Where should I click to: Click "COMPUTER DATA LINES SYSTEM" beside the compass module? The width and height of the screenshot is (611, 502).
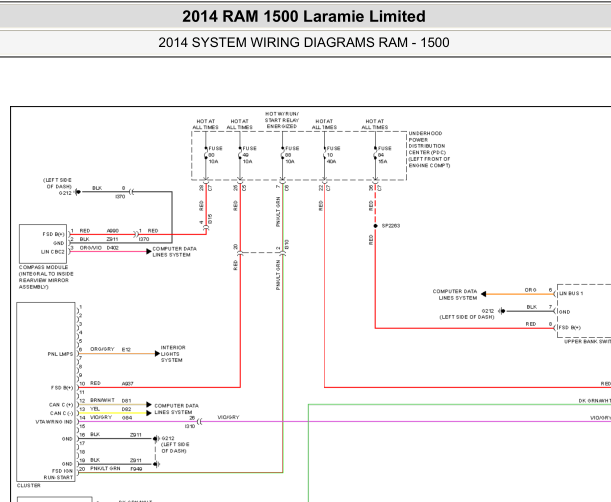tap(174, 252)
